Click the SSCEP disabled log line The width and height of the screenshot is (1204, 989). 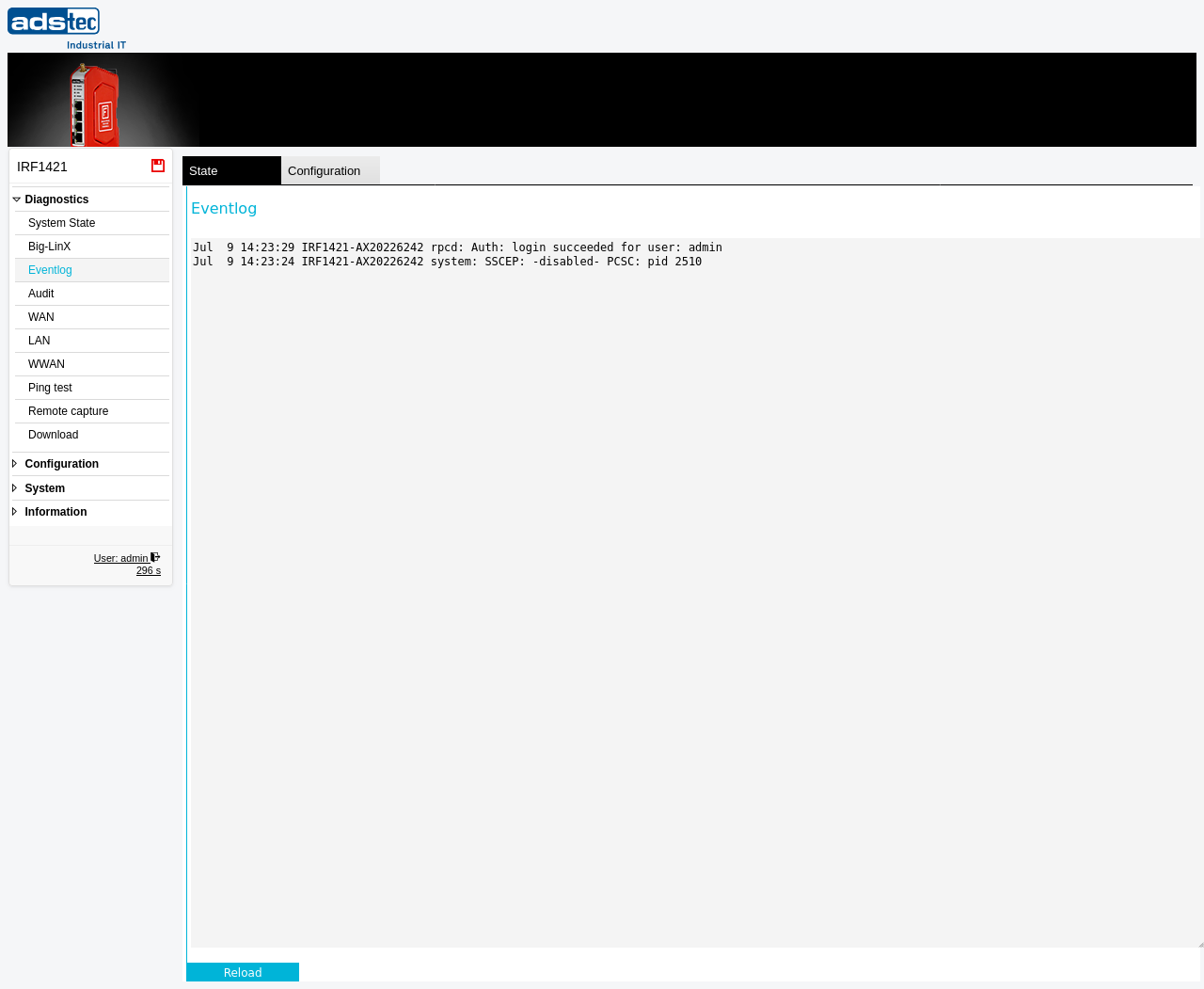pos(447,262)
